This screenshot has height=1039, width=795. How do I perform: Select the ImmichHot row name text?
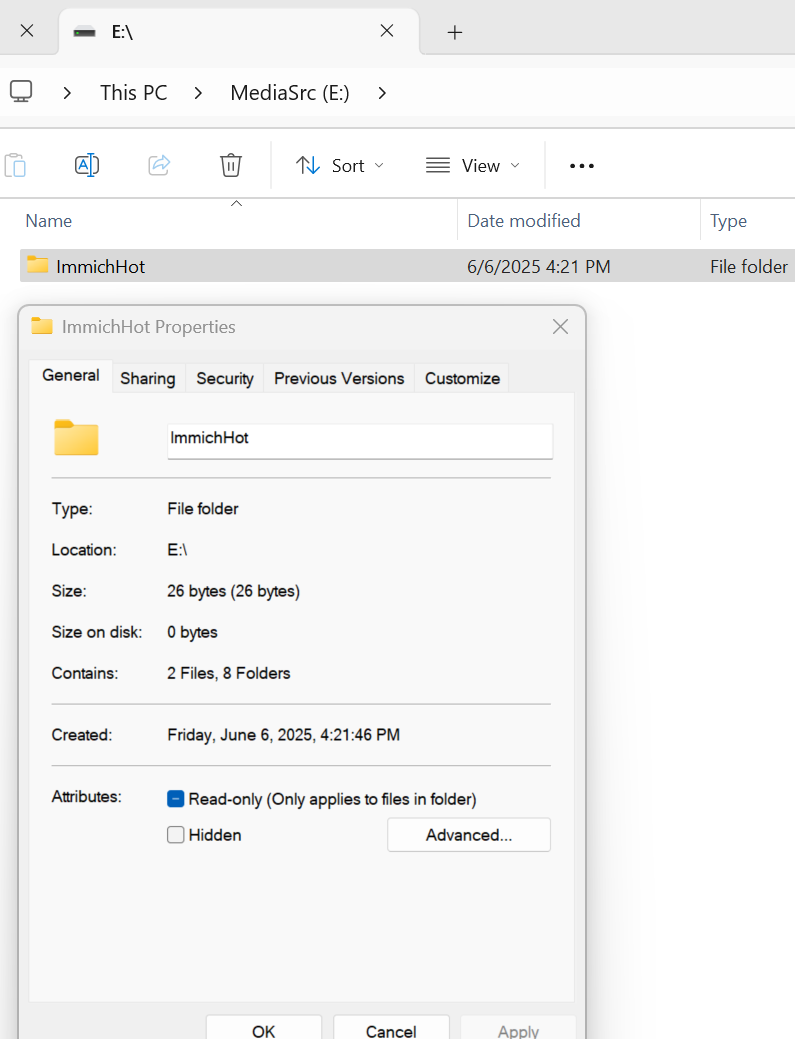[101, 266]
